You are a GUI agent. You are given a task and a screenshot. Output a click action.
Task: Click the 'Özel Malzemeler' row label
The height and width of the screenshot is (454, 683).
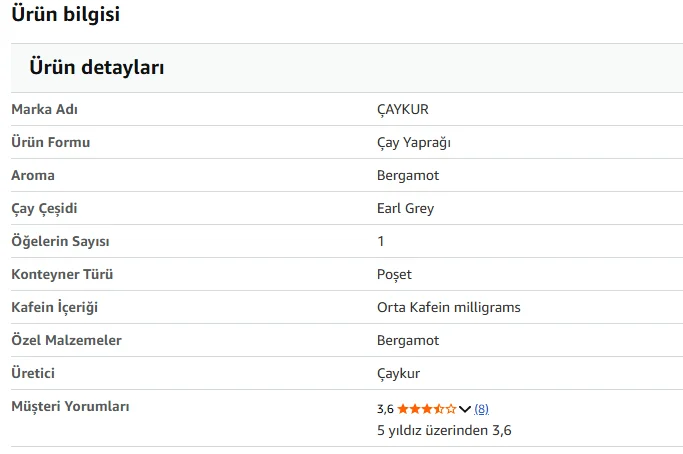[66, 340]
